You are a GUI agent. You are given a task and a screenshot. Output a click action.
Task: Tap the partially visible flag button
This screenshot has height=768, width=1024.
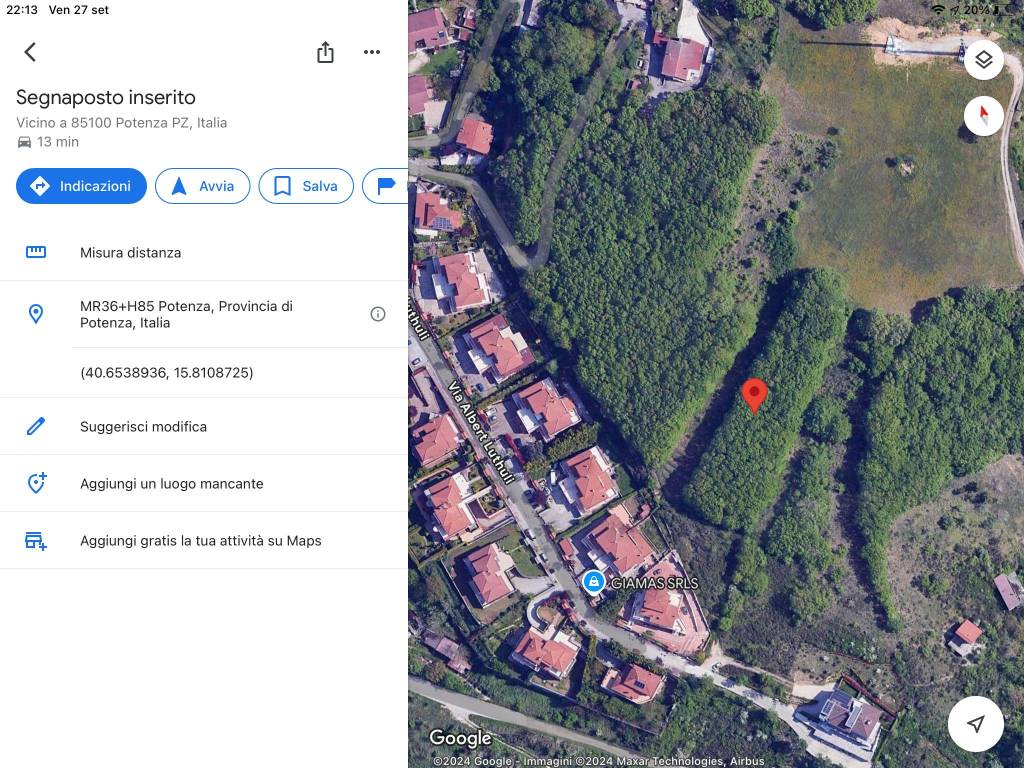[386, 186]
